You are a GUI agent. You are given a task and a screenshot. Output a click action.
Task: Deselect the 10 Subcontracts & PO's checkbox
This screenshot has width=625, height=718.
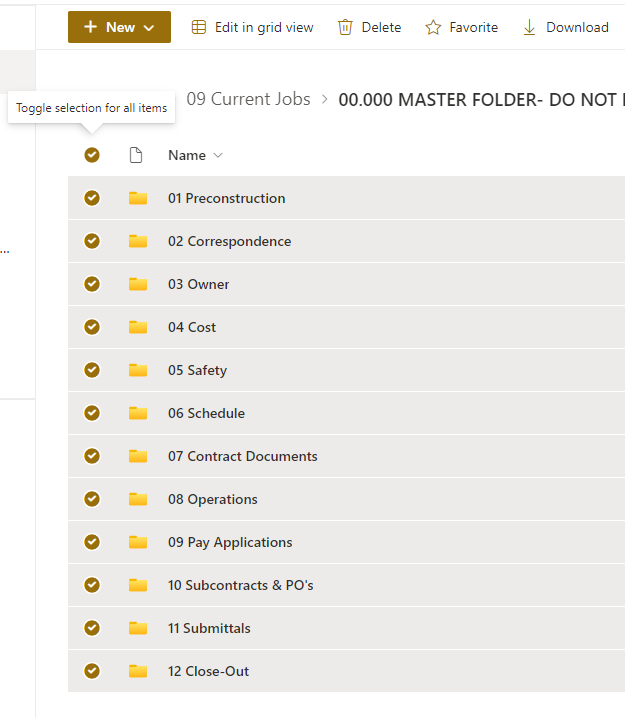92,585
